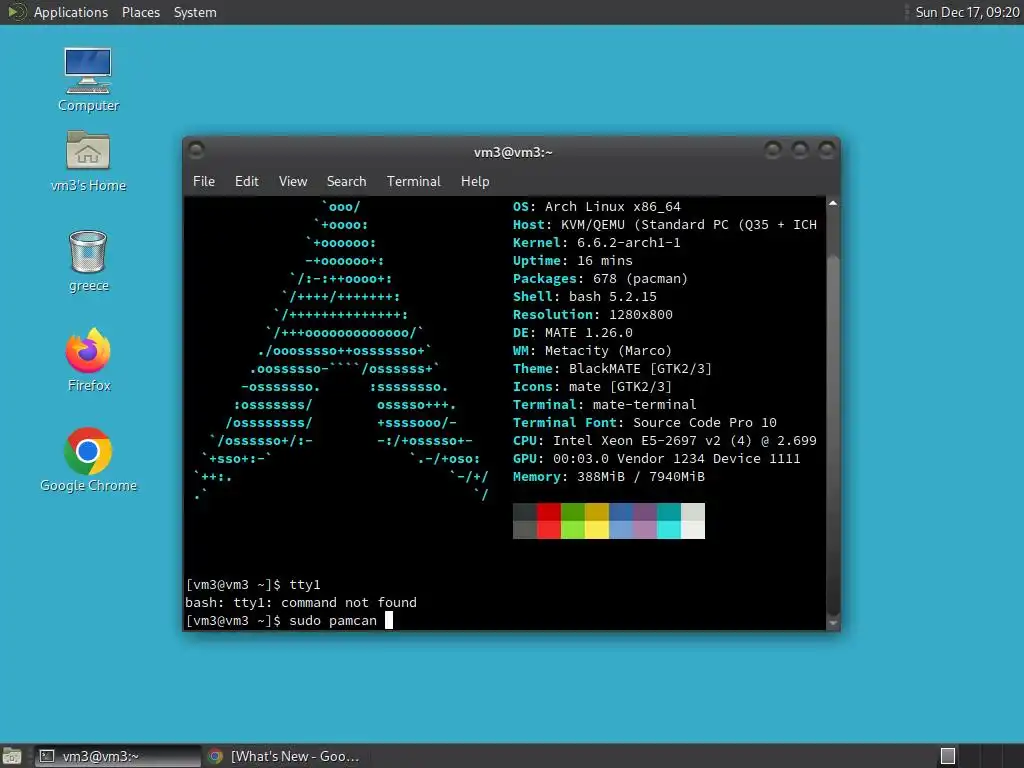This screenshot has width=1024, height=768.
Task: Minimize the terminal window
Action: tap(773, 151)
